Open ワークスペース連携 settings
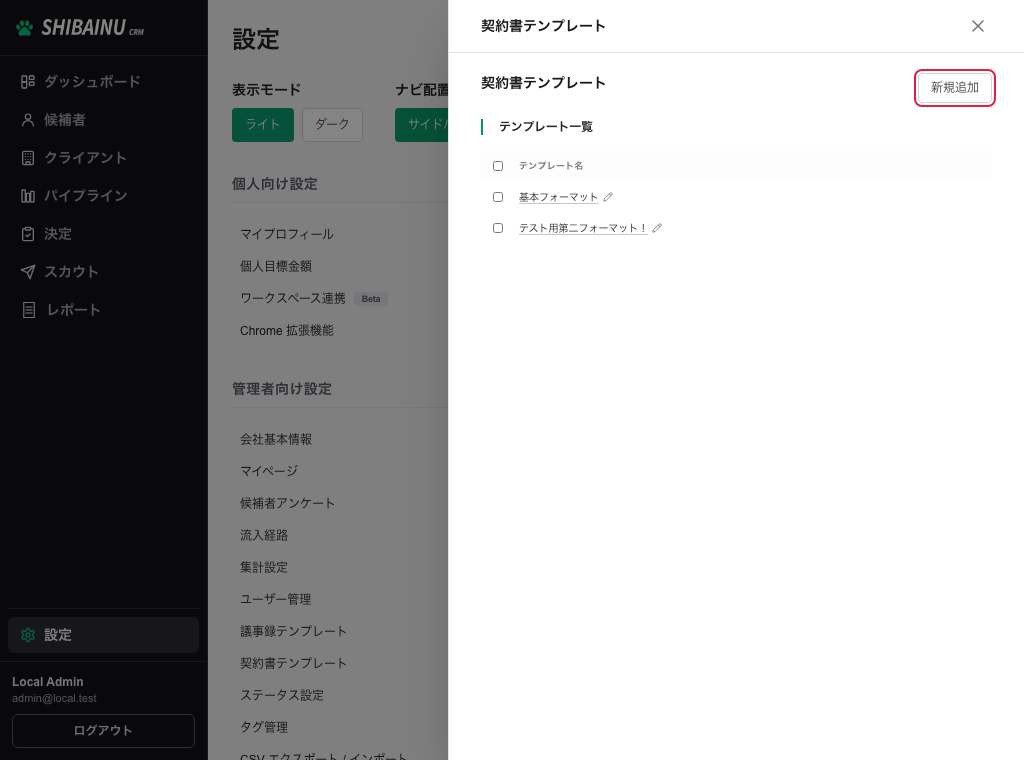 293,298
